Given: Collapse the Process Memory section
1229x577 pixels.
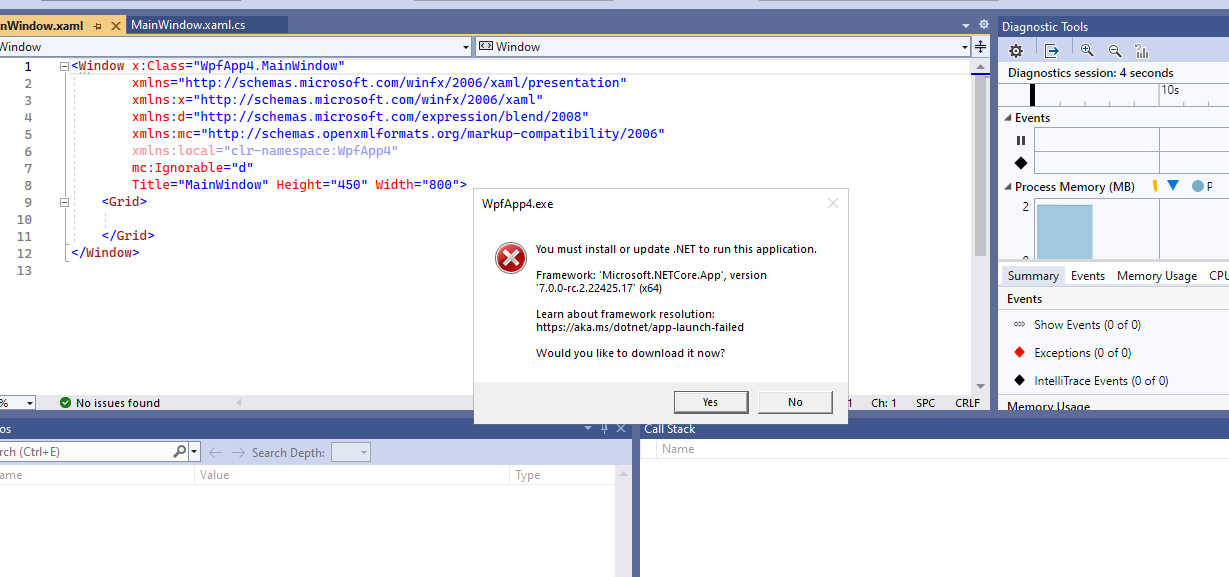Looking at the screenshot, I should (1007, 187).
